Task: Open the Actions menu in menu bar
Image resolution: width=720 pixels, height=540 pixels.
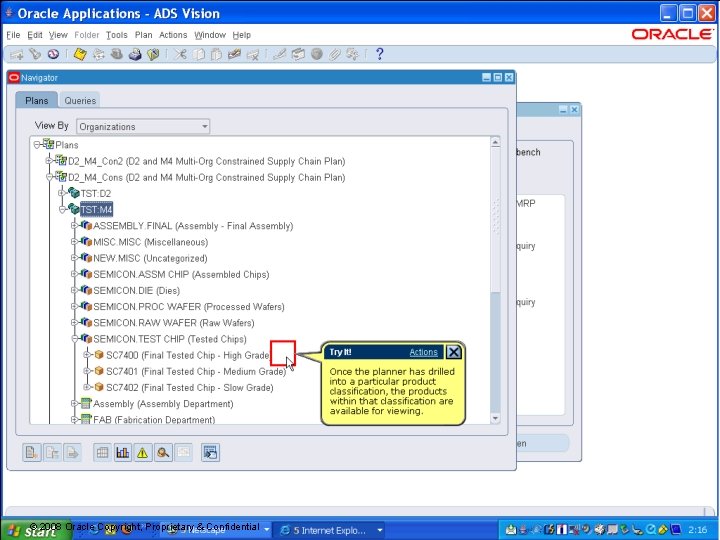Action: [x=173, y=35]
